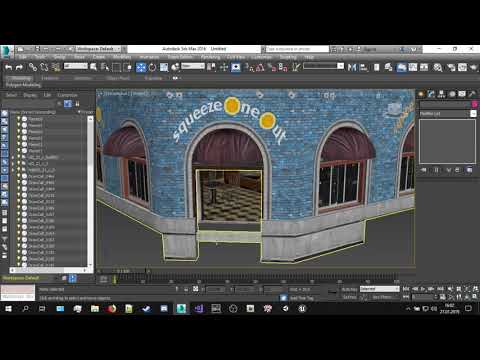Open the Material Editor
The image size is (480, 360).
click(438, 67)
